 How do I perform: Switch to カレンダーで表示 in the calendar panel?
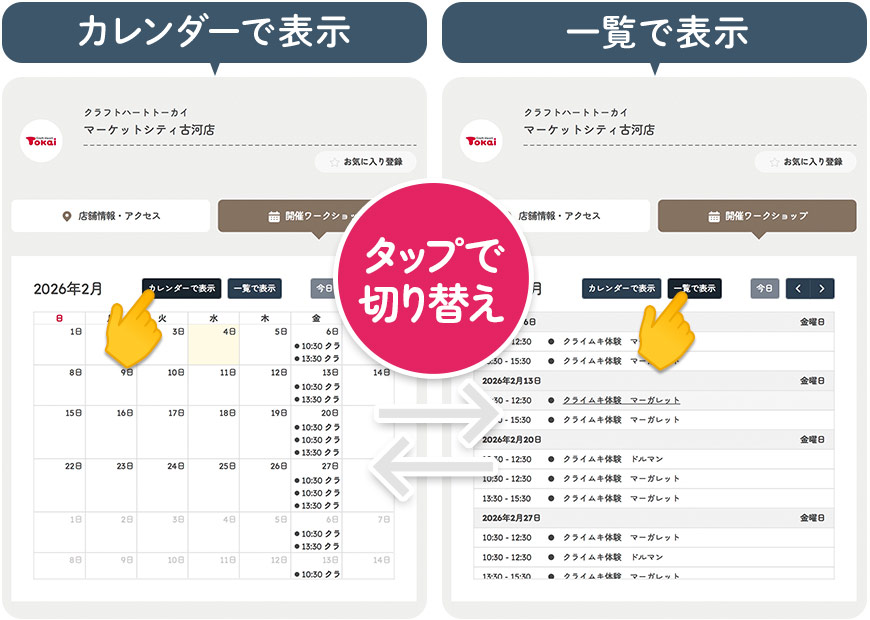[181, 288]
